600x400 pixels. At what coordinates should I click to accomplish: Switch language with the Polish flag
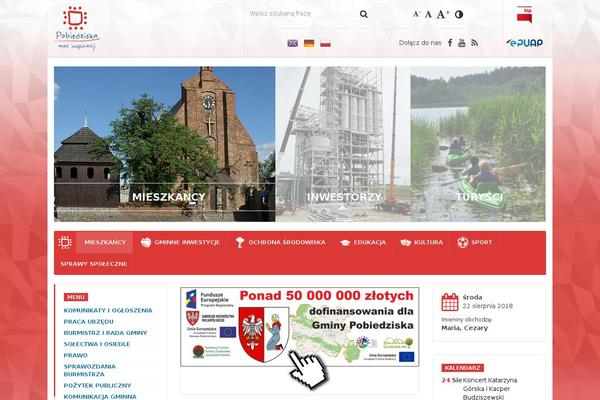point(326,43)
